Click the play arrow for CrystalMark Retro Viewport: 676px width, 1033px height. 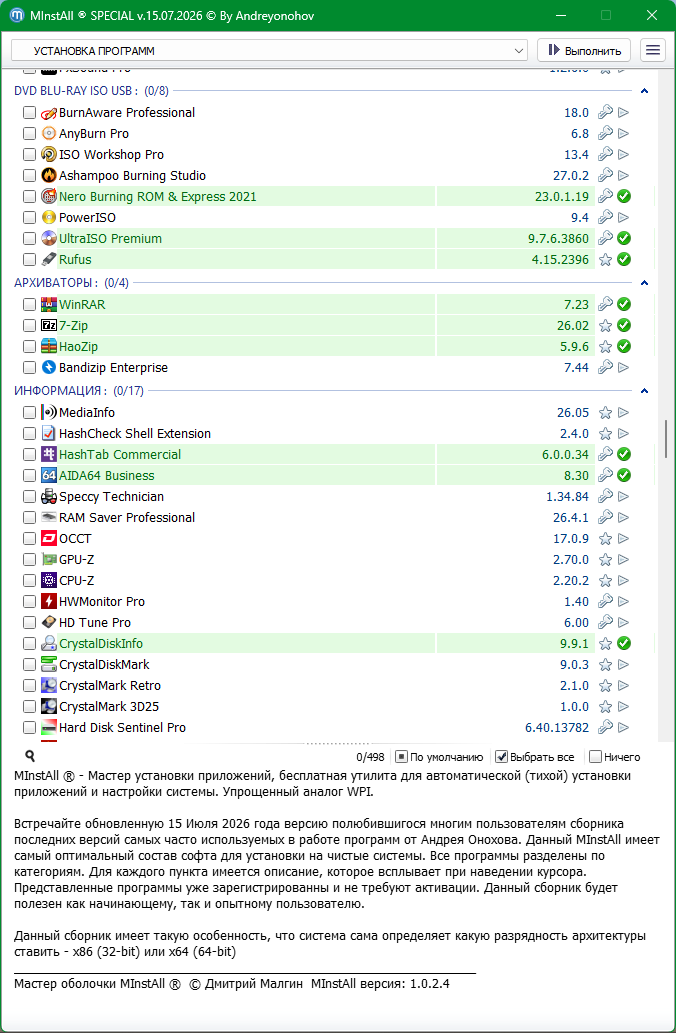point(623,686)
